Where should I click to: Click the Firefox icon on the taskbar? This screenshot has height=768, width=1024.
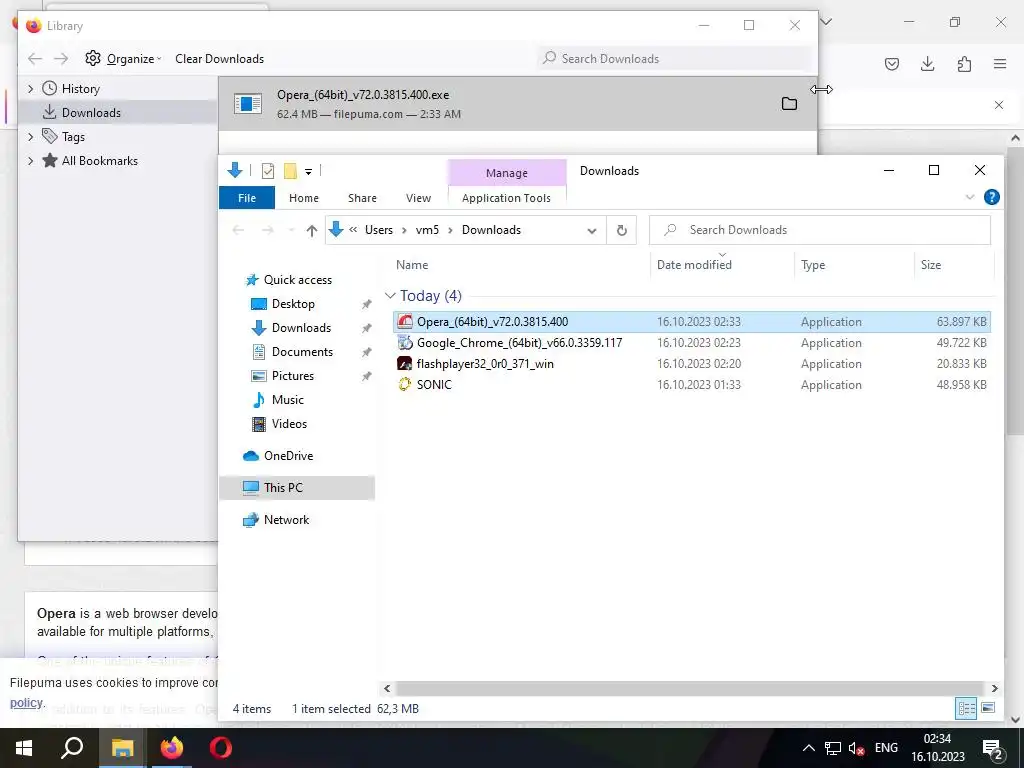point(172,748)
